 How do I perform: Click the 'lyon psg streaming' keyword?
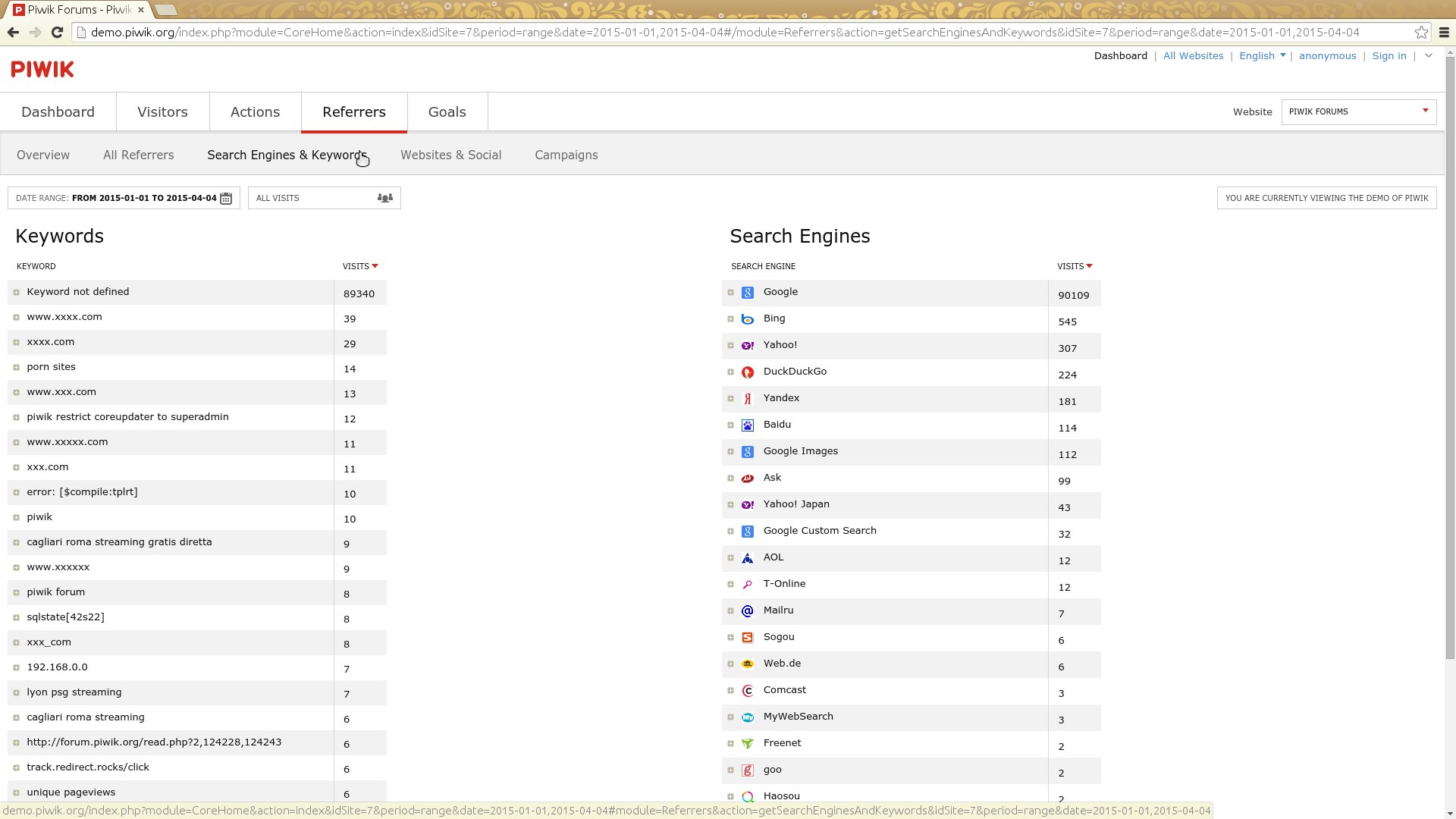[x=74, y=692]
